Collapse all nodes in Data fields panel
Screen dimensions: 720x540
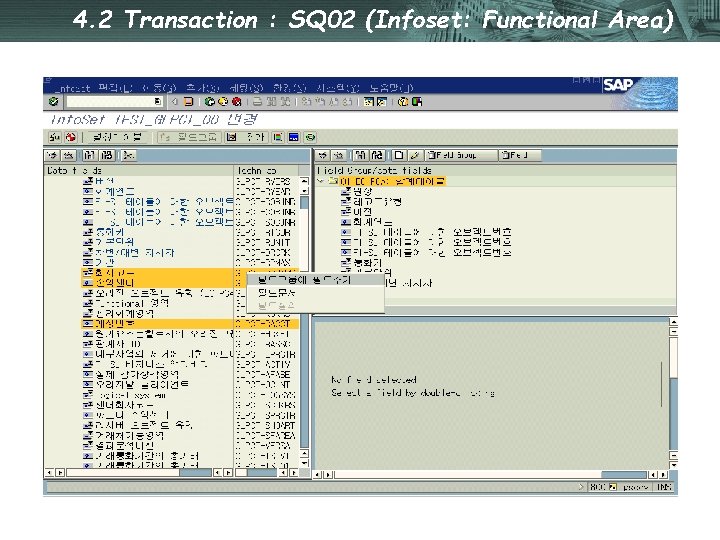(68, 155)
